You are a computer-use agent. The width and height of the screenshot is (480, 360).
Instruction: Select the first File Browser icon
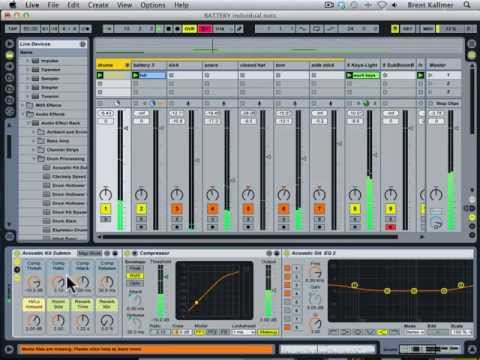coord(9,78)
